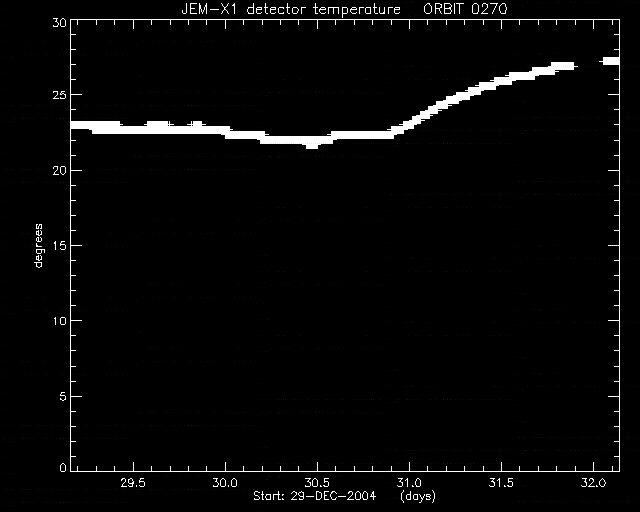
Task: Click the plot title 'JEM-X1 detector temperature'
Action: tap(291, 9)
